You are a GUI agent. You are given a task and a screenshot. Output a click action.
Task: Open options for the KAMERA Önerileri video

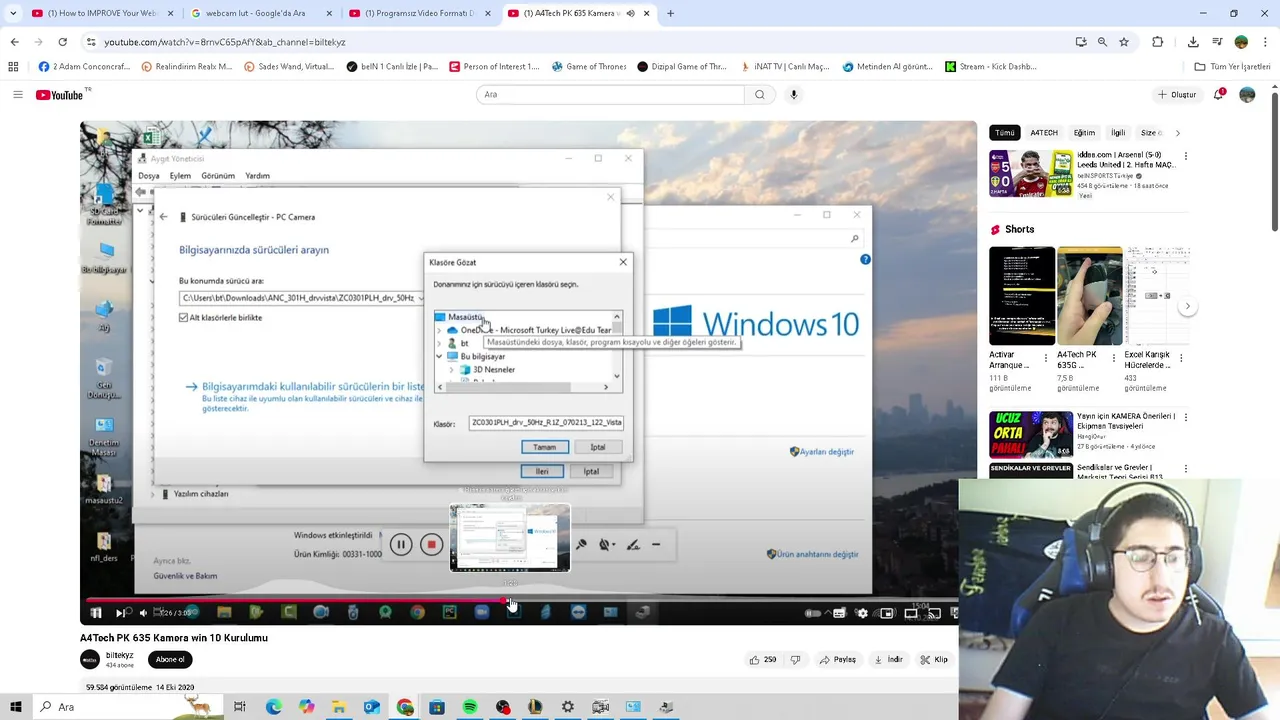(x=1186, y=416)
